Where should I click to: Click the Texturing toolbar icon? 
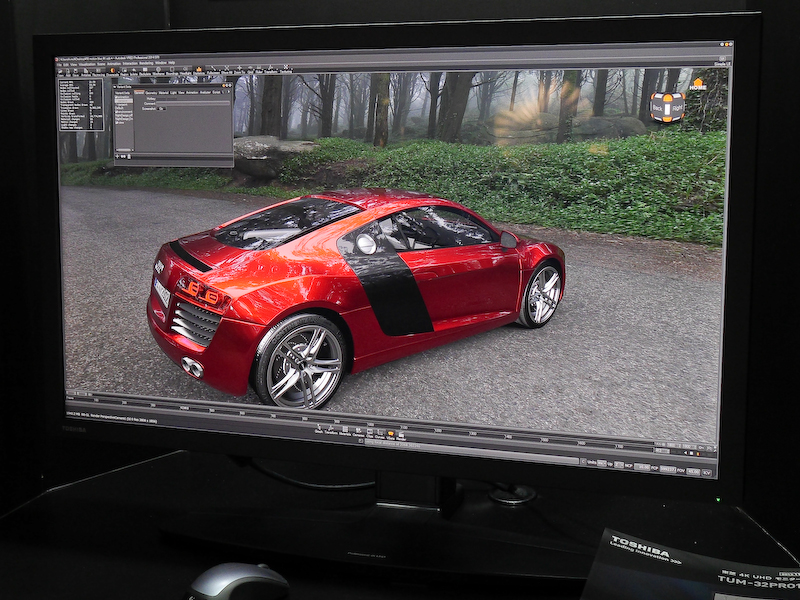pyautogui.click(x=286, y=69)
